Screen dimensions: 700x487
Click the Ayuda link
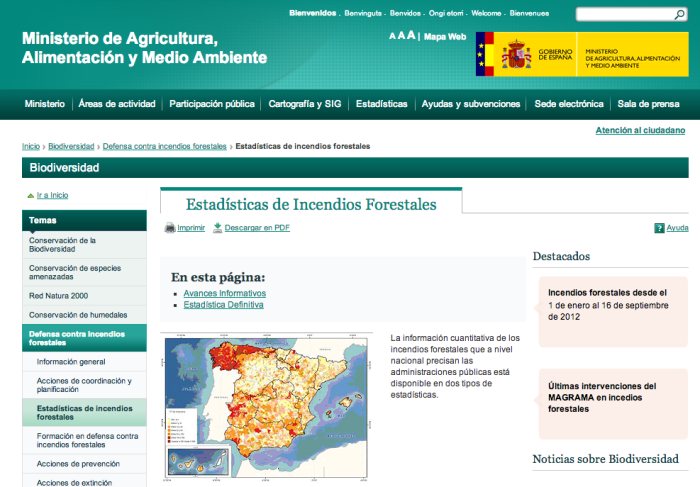[677, 228]
